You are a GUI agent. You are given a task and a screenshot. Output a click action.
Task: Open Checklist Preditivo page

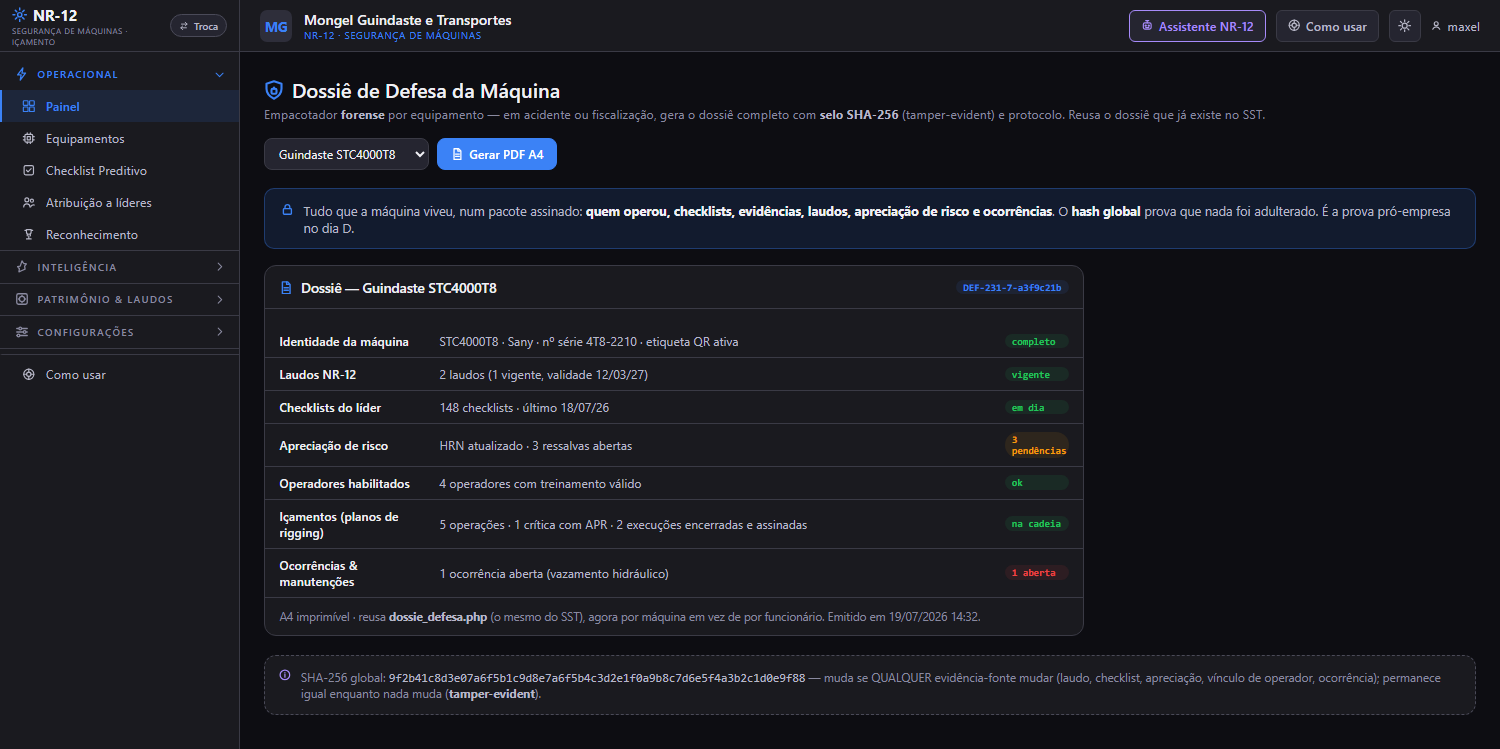click(120, 170)
